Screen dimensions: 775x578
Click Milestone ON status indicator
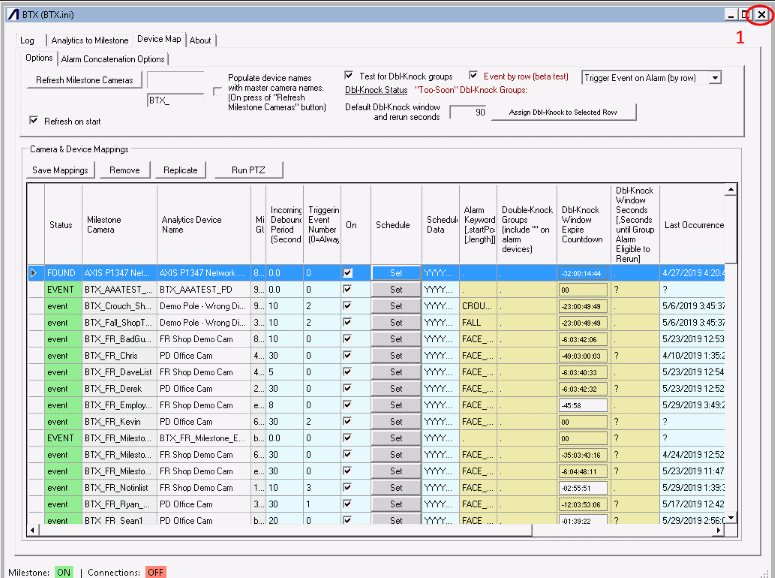point(63,572)
